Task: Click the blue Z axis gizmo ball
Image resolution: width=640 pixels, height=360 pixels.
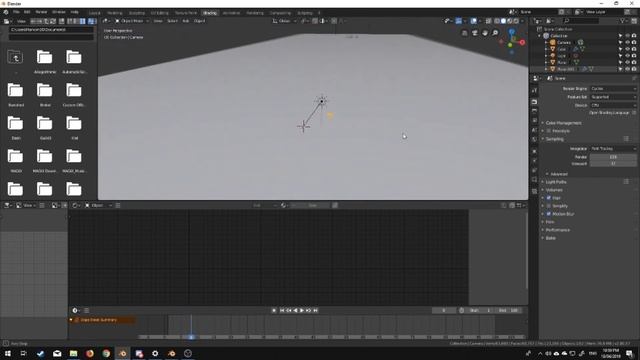Action: click(x=512, y=31)
